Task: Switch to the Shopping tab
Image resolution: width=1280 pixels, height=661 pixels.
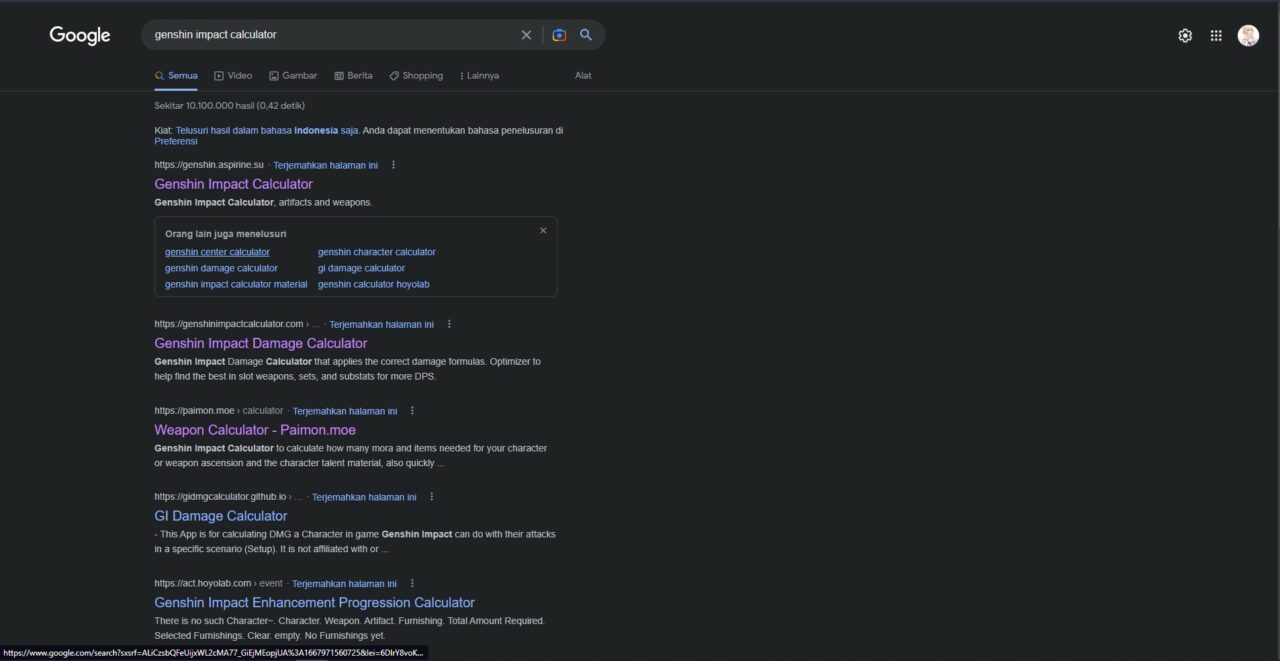Action: 416,75
